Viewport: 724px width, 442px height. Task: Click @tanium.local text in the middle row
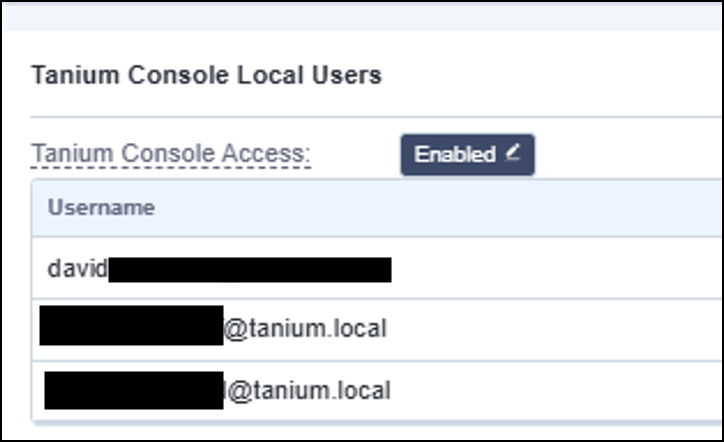[304, 329]
